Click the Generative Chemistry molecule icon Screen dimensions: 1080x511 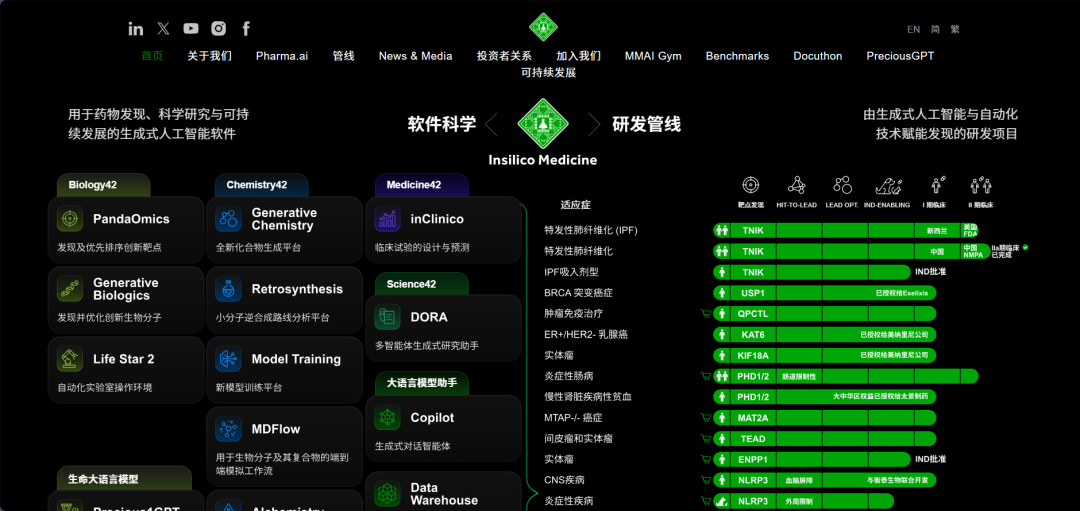click(229, 219)
